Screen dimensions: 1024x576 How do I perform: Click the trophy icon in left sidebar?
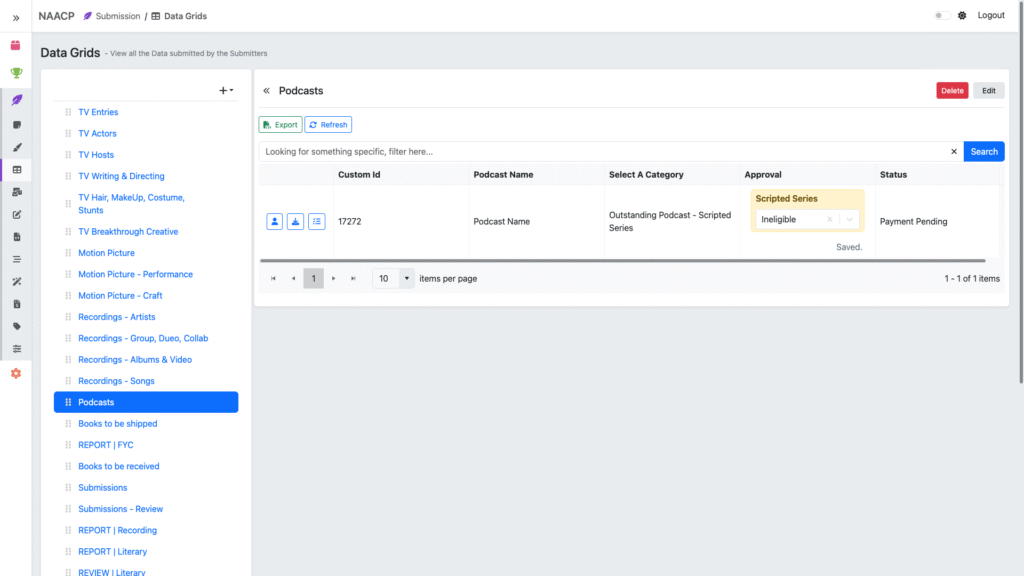tap(16, 73)
